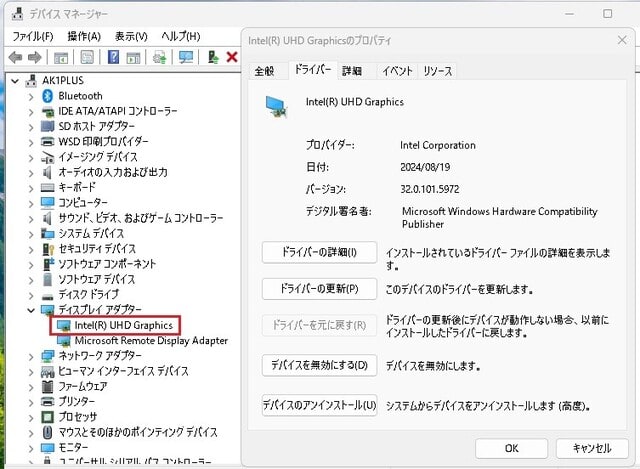
Task: Click the ドライバーの更新(P) button
Action: 319,289
